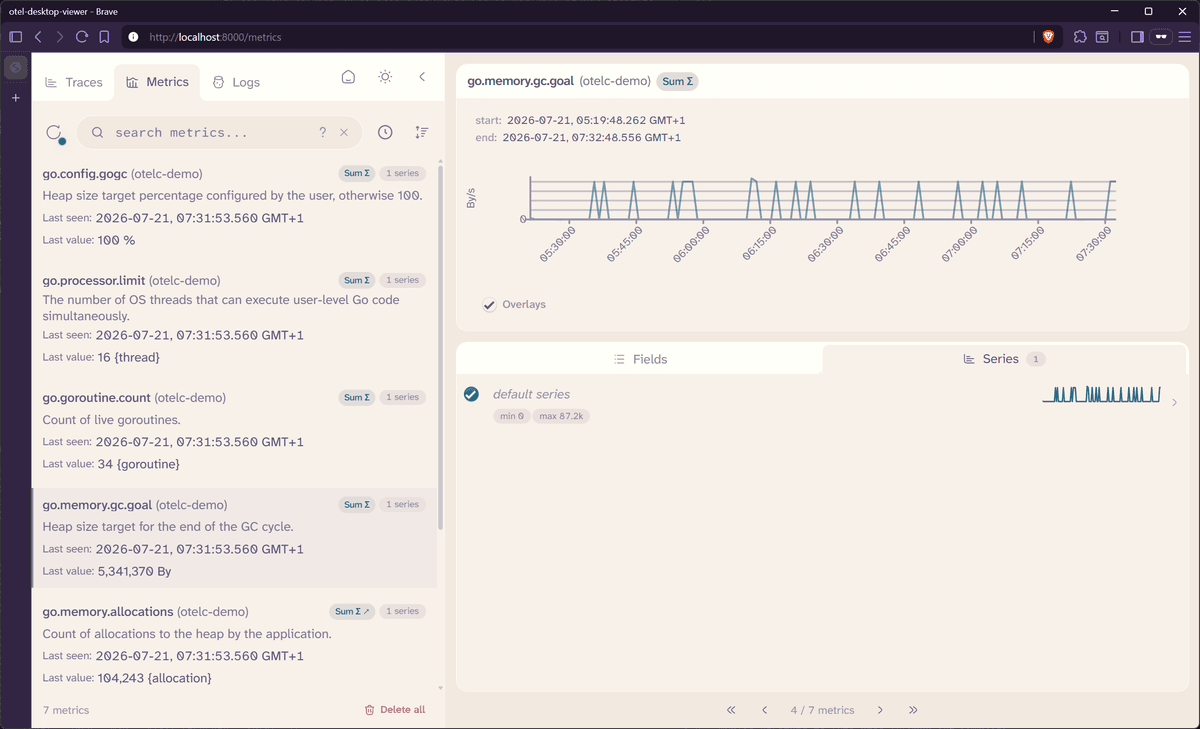The width and height of the screenshot is (1200, 729).
Task: Toggle light/dark theme sun icon
Action: point(385,77)
